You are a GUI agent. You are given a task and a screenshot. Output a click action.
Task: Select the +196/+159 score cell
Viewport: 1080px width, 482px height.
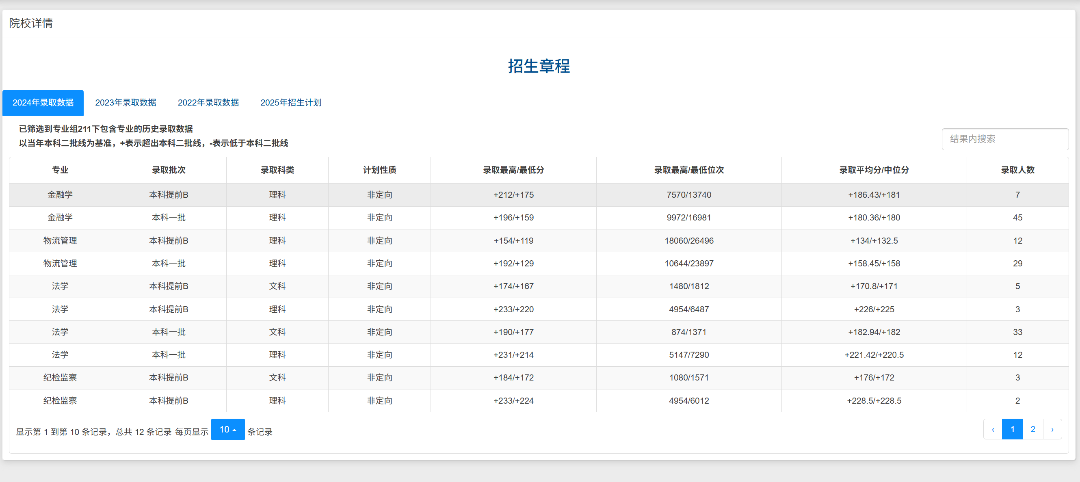[x=514, y=218]
